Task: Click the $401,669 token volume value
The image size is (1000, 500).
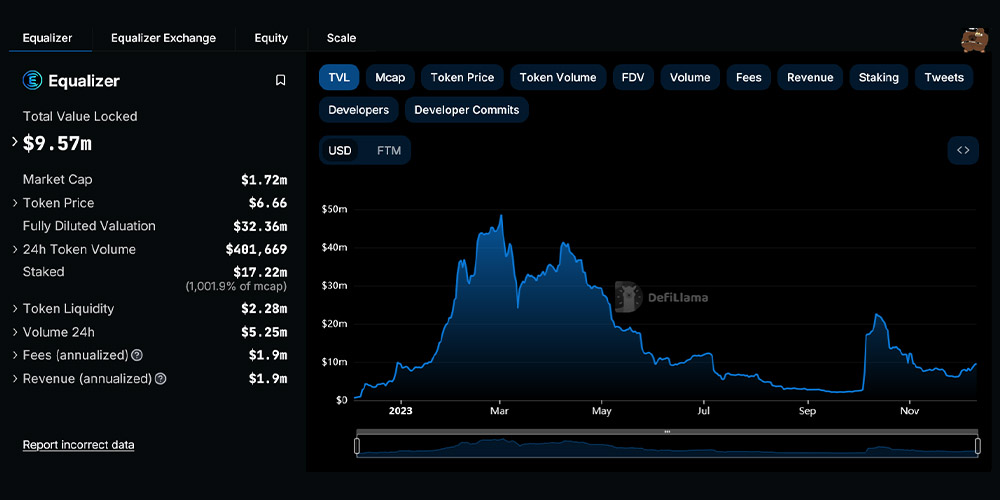Action: pyautogui.click(x=256, y=249)
